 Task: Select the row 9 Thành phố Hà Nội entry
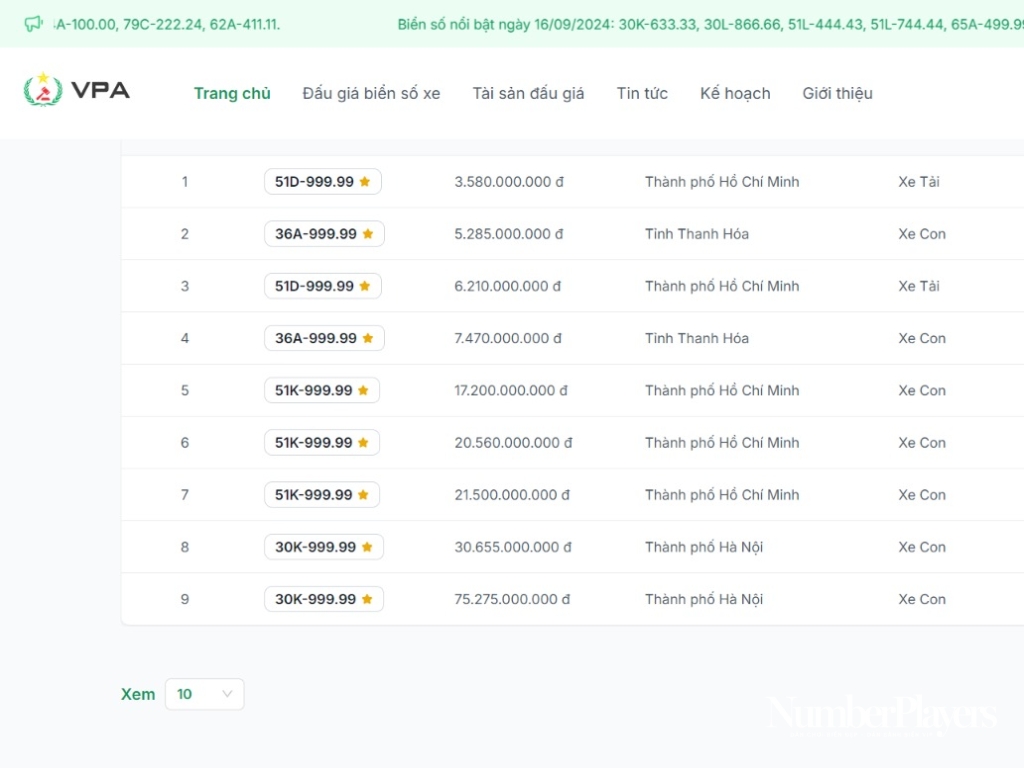703,599
